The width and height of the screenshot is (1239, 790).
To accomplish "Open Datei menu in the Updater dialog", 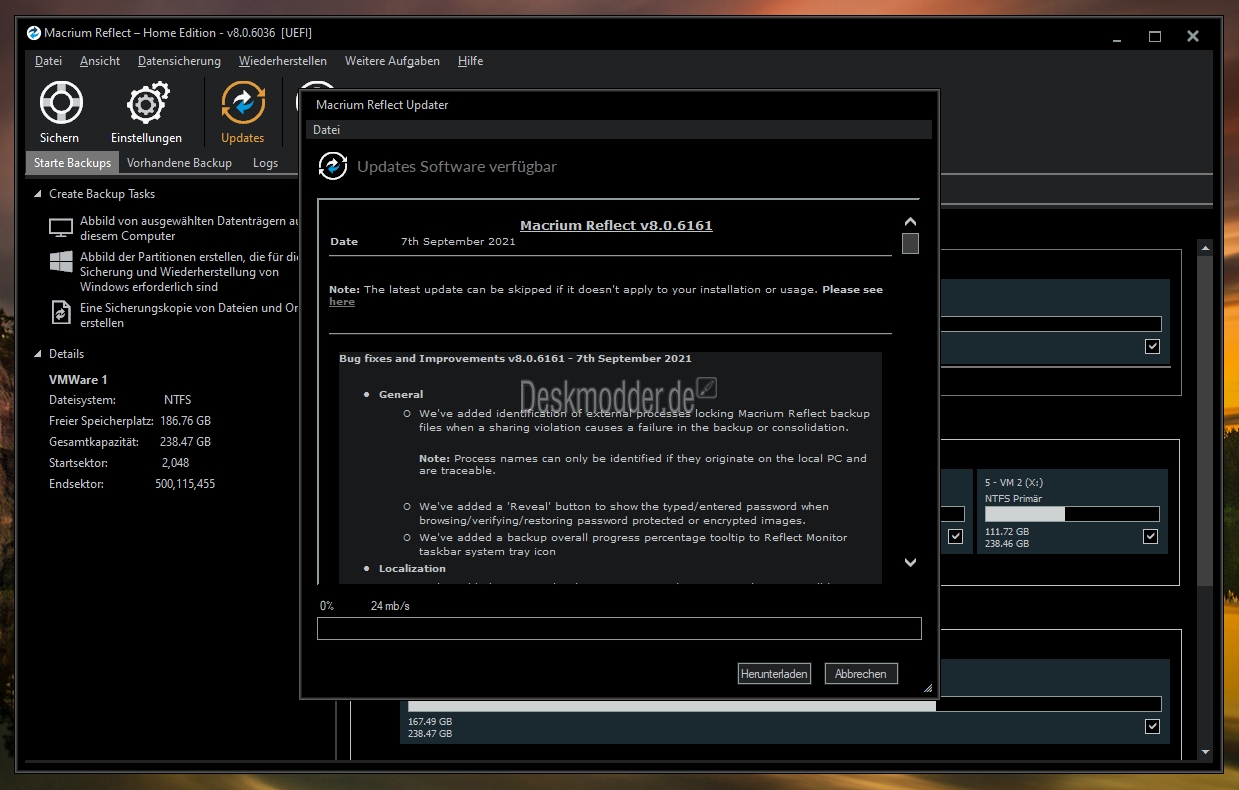I will coord(327,130).
